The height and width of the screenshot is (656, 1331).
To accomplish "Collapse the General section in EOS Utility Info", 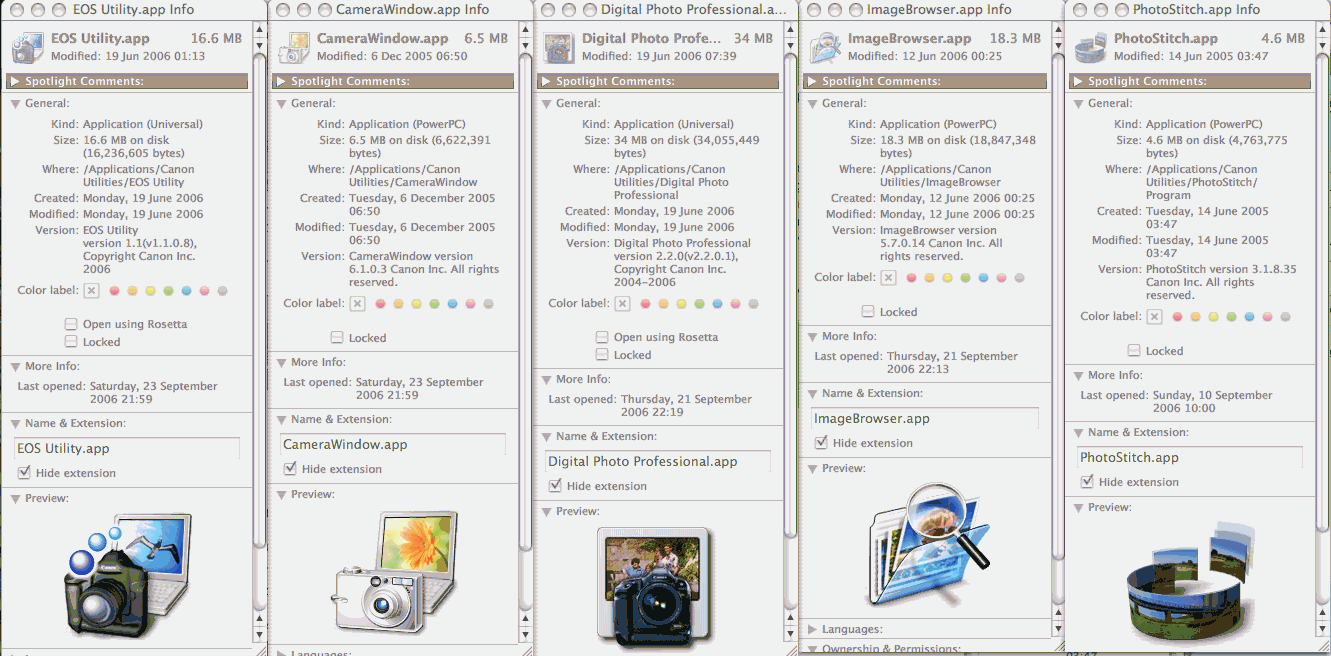I will (15, 103).
